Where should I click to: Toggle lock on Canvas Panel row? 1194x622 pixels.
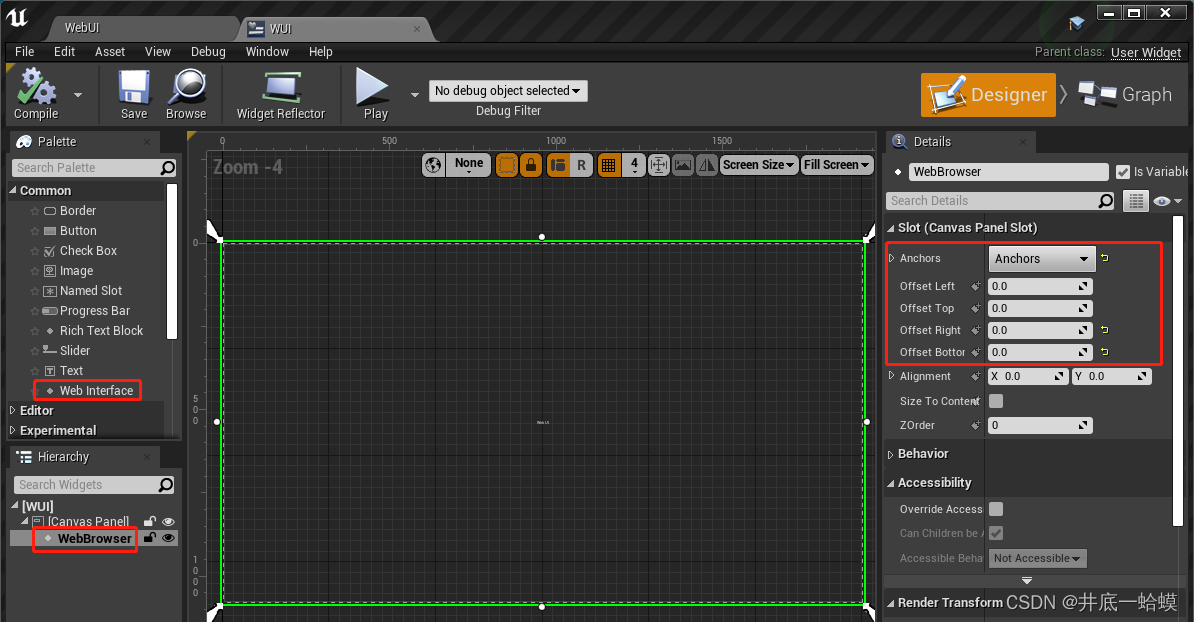[150, 522]
